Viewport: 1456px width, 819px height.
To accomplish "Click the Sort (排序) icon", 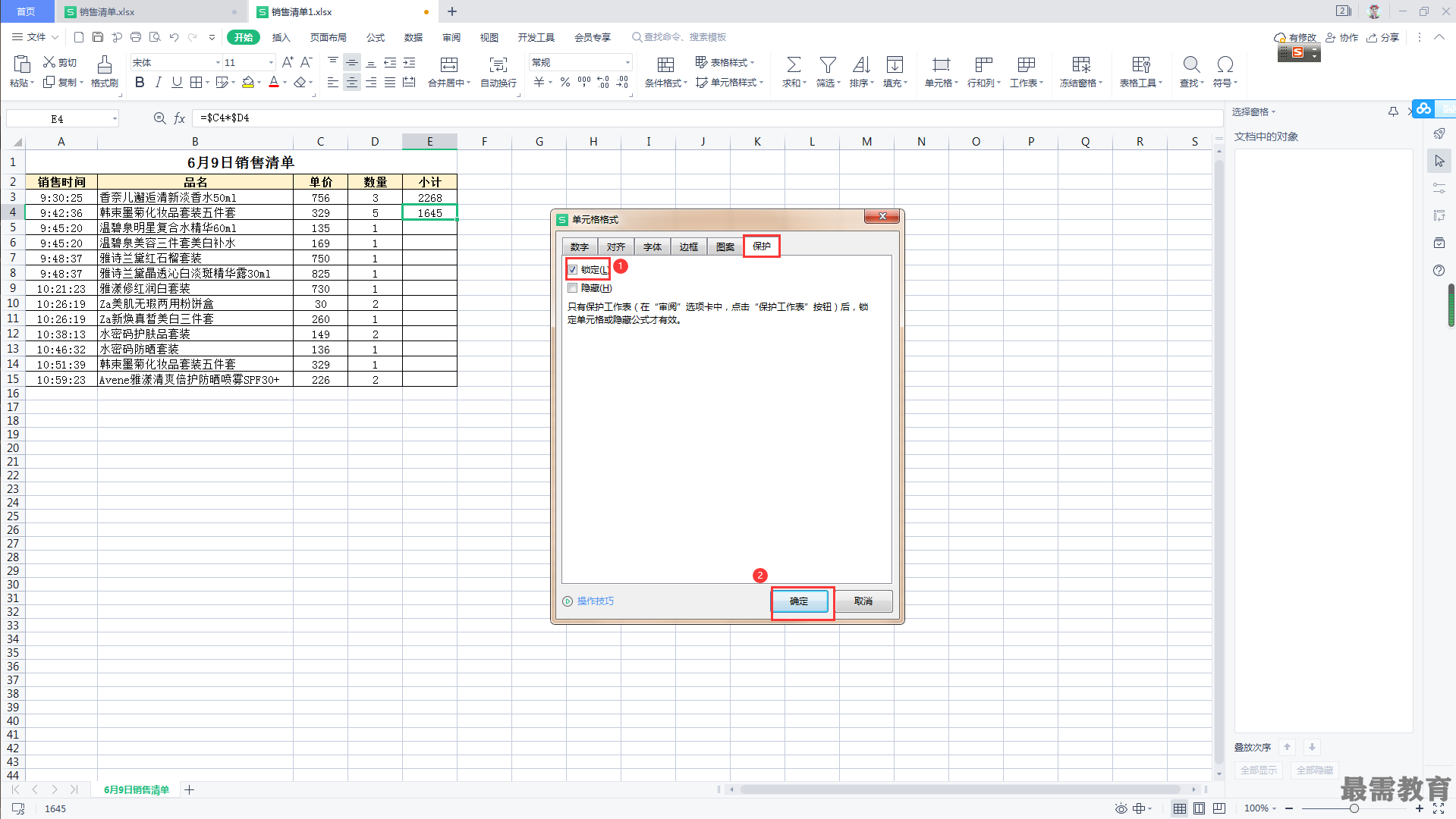I will [861, 64].
